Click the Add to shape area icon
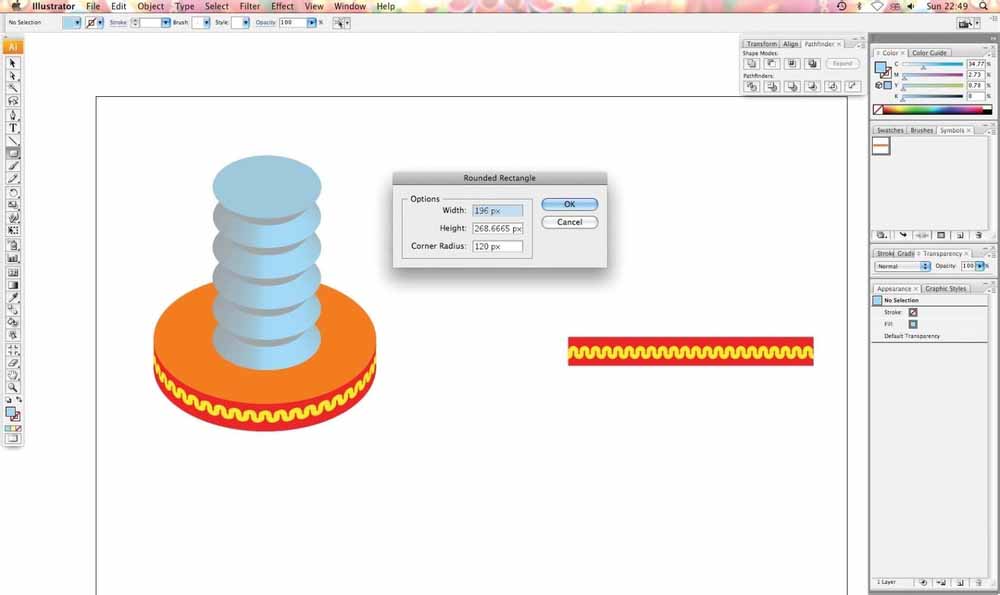This screenshot has height=595, width=1000. [751, 64]
